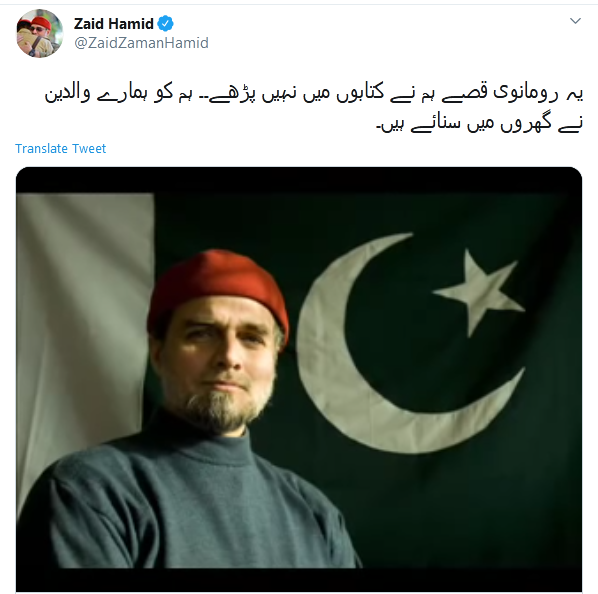The image size is (598, 594).
Task: Click the first line of Urdu tweet text
Action: point(314,93)
